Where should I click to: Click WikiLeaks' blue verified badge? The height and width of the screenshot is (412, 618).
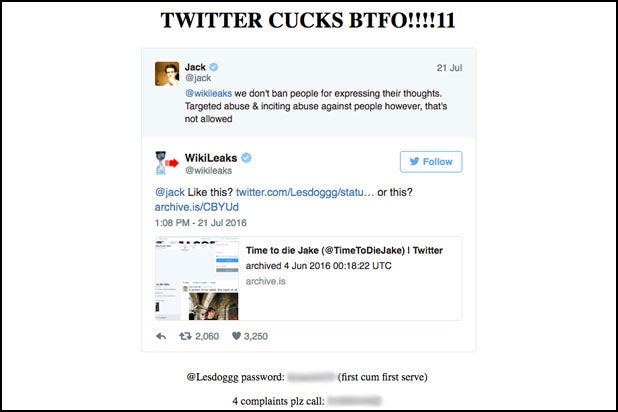(246, 158)
